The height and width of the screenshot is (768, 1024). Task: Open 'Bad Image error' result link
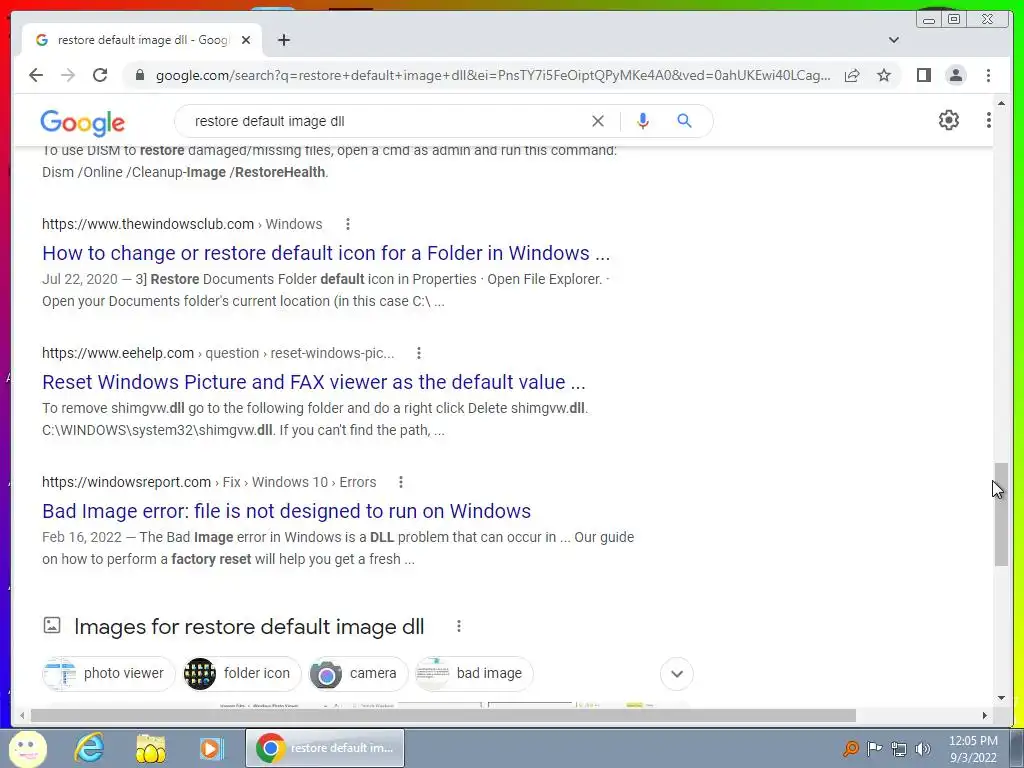coord(286,511)
